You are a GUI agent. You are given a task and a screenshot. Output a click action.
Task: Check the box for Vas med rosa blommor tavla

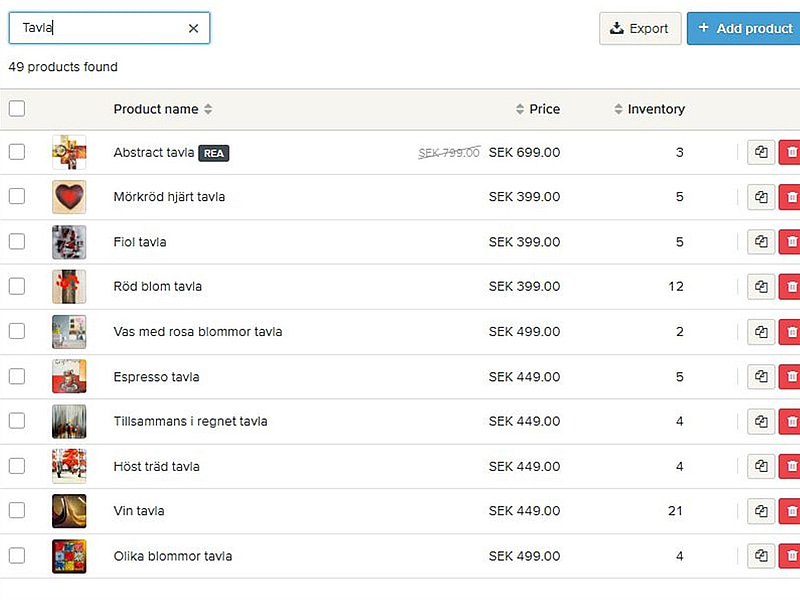[17, 331]
